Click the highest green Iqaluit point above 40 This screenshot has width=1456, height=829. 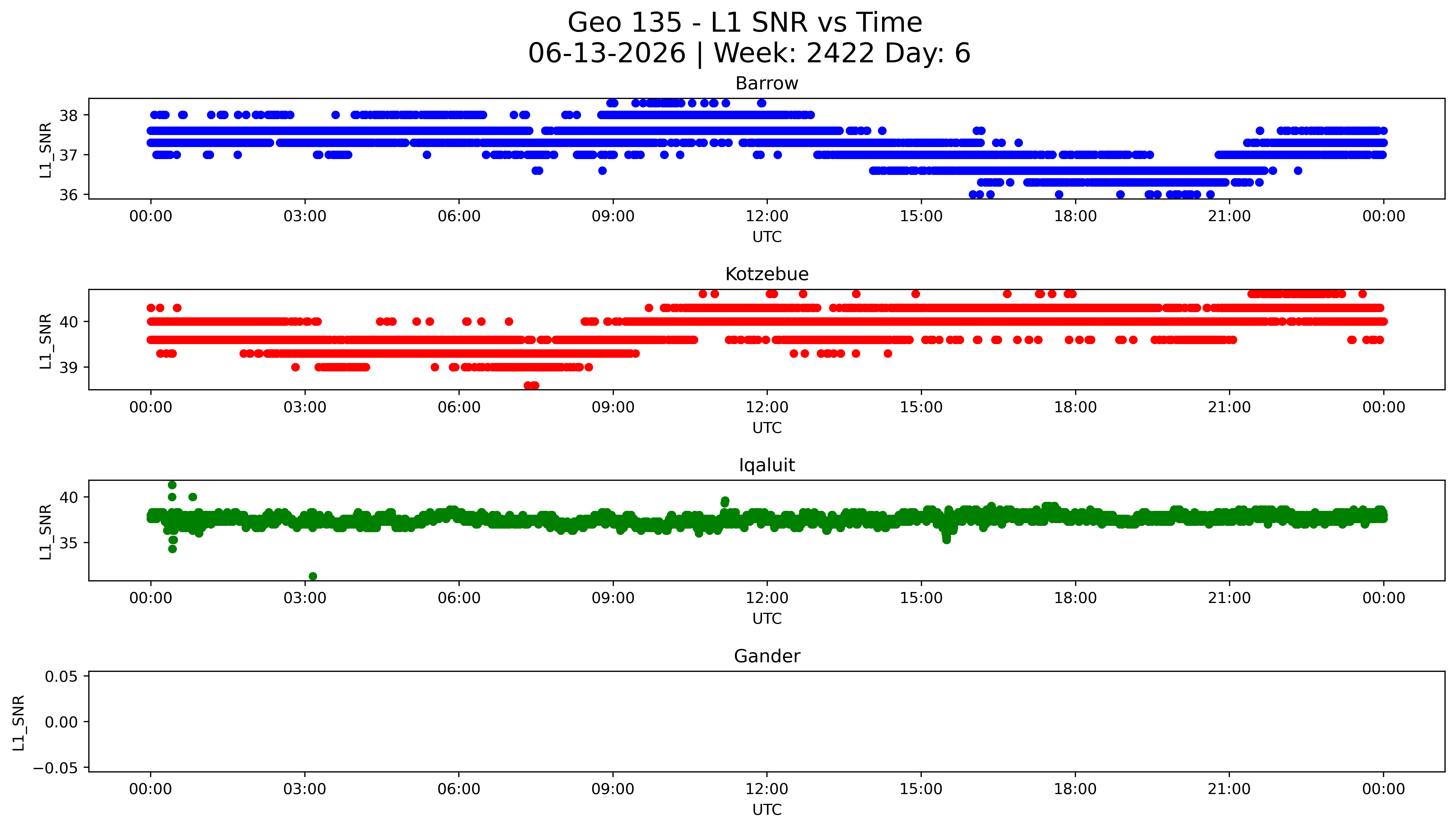(x=172, y=485)
